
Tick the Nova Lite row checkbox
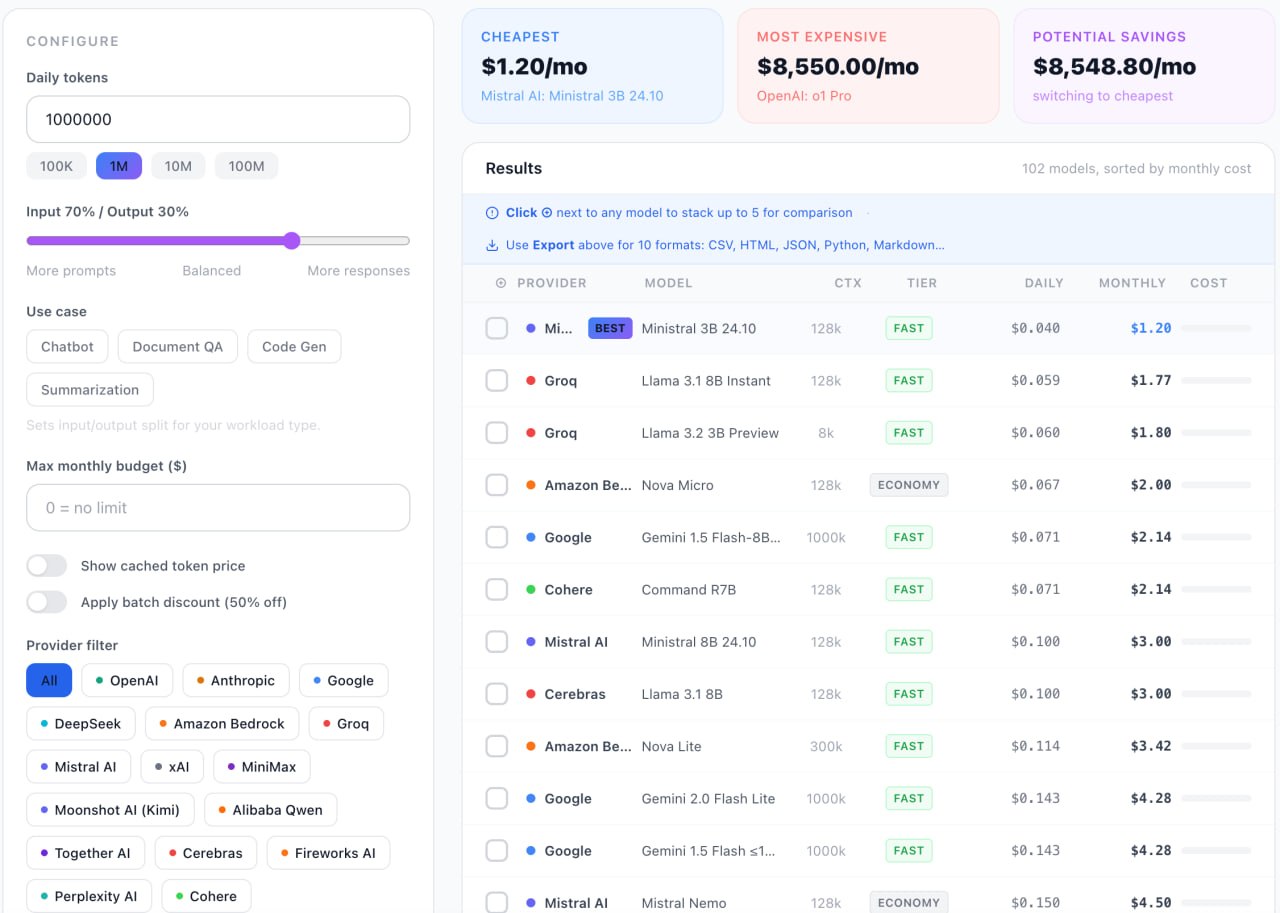497,746
